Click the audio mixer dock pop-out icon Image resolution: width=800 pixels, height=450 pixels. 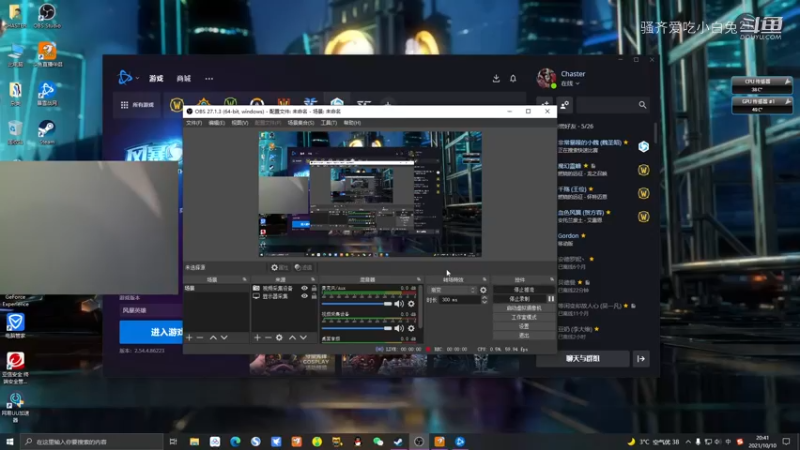tap(419, 280)
